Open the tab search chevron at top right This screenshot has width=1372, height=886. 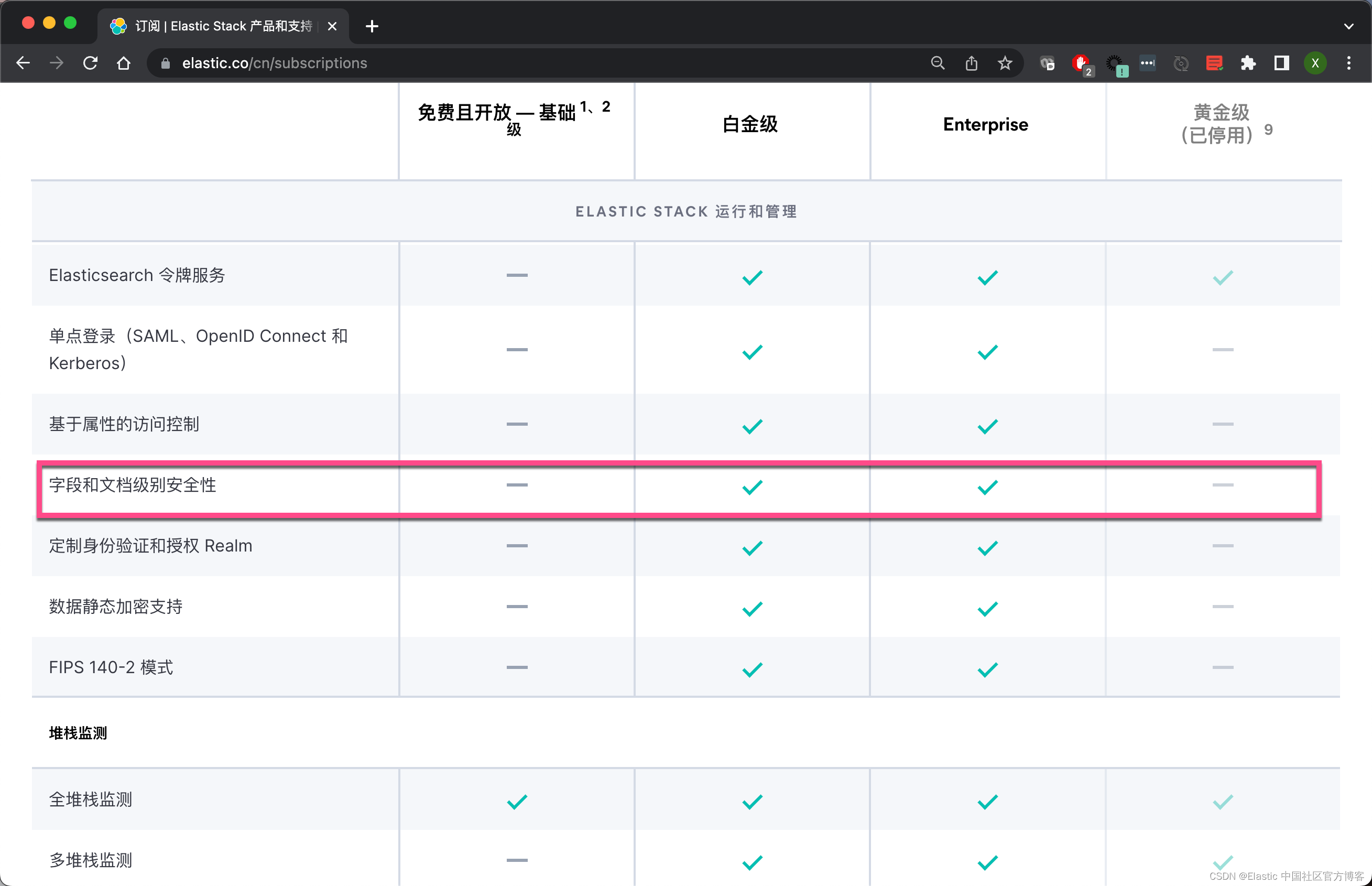click(1349, 26)
